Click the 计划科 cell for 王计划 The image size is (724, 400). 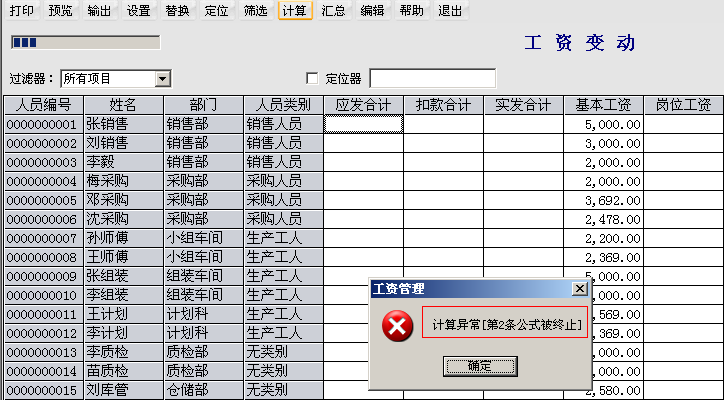coord(204,314)
